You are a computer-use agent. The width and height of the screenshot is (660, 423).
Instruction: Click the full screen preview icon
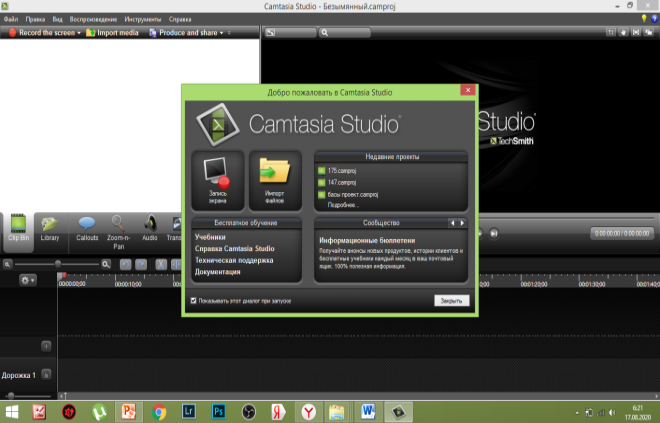[x=636, y=32]
